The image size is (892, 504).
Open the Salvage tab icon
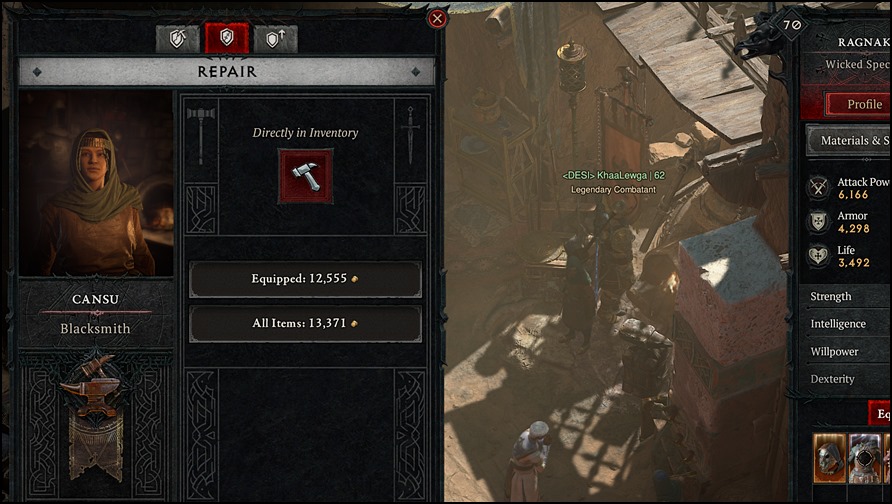[178, 39]
